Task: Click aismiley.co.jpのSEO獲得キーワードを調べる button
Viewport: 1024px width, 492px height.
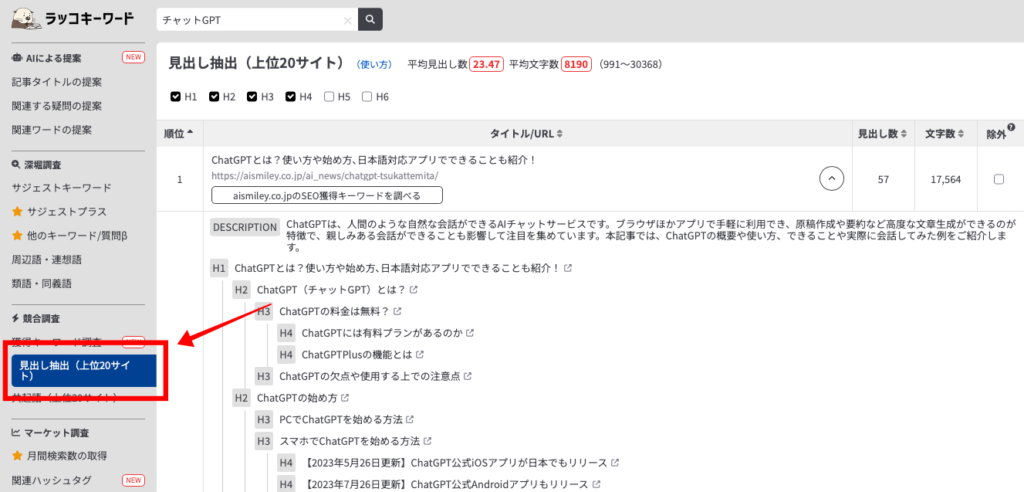Action: click(x=327, y=195)
